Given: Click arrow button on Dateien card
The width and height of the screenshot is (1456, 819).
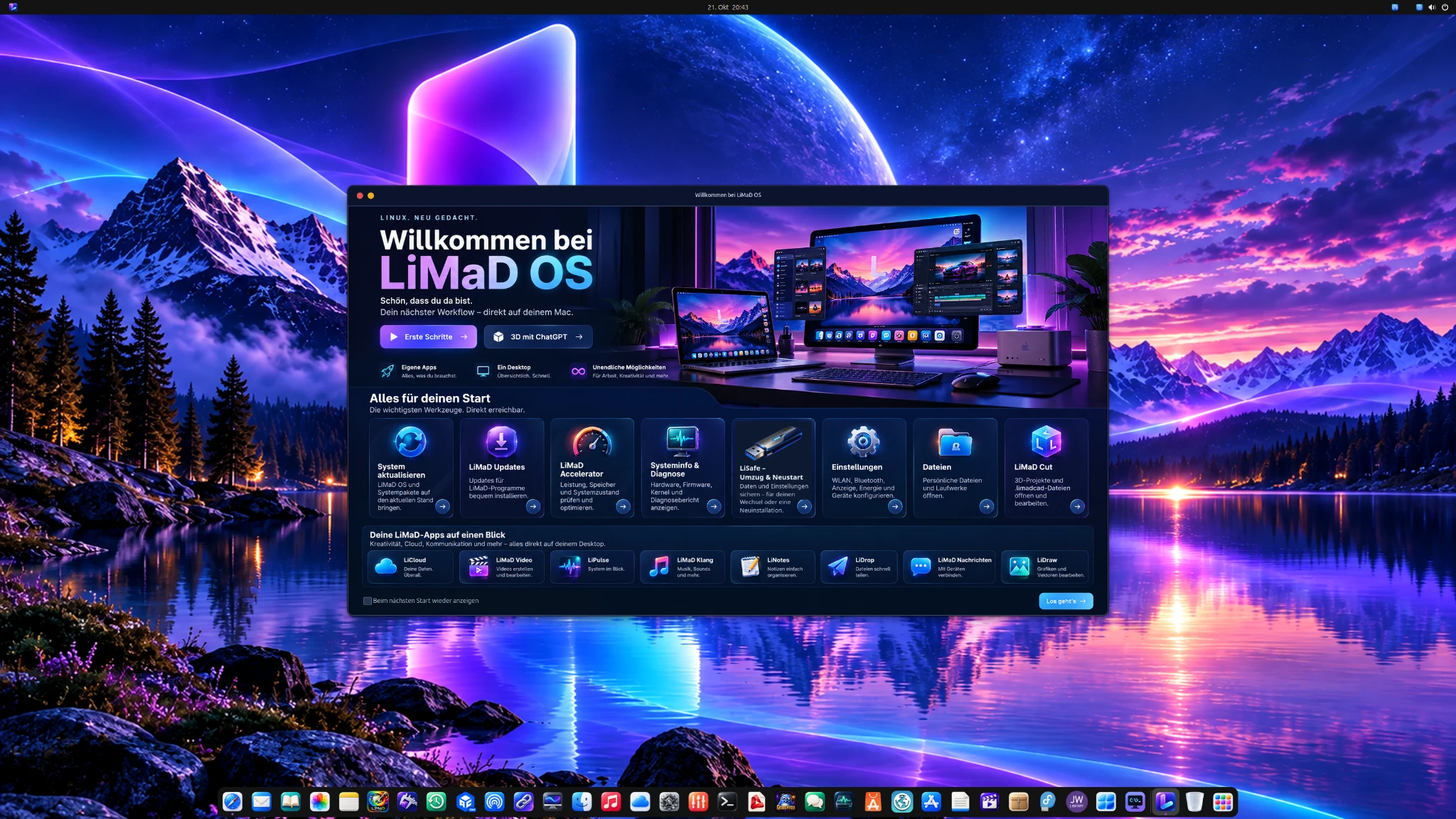Looking at the screenshot, I should 986,506.
